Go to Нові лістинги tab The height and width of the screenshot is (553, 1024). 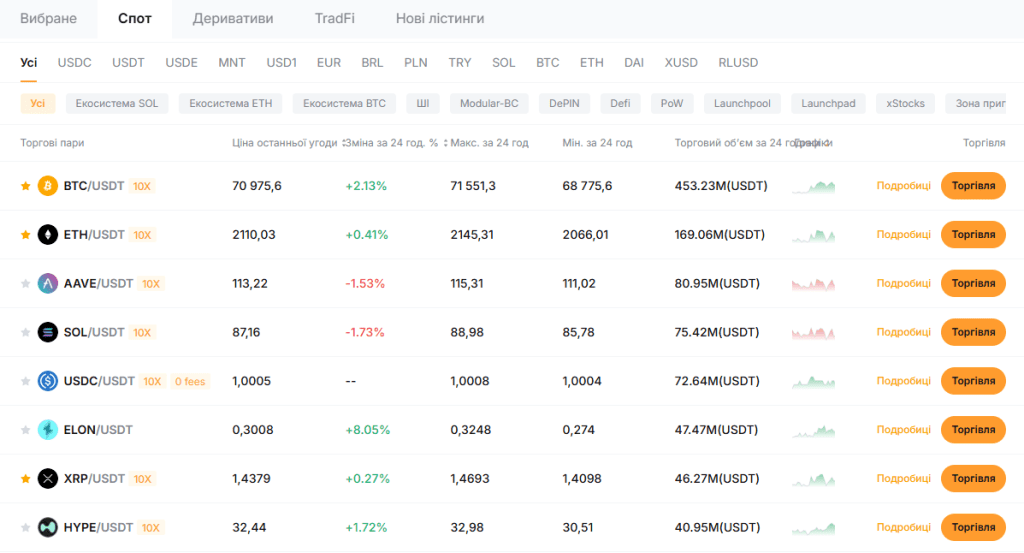point(440,18)
